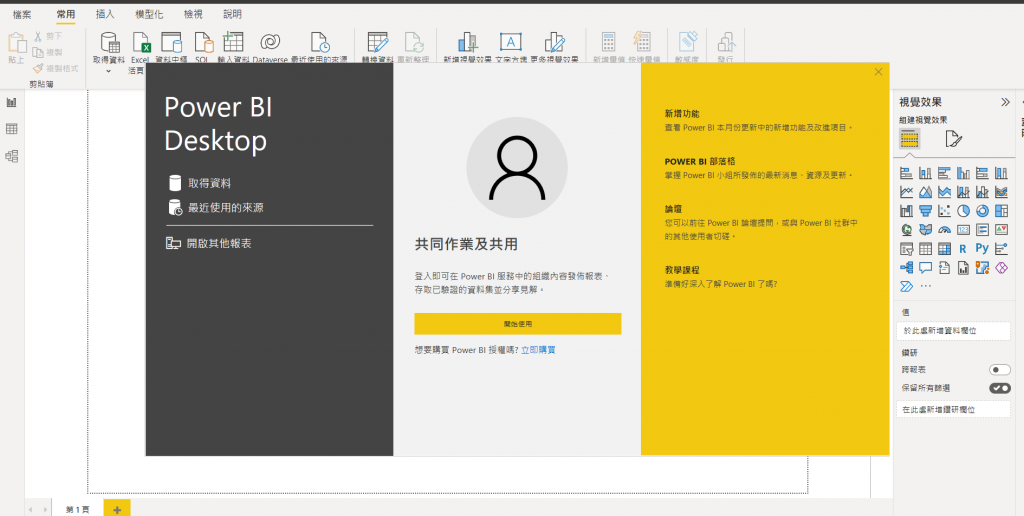Pick the gauge visual
The height and width of the screenshot is (516, 1024).
click(x=944, y=230)
